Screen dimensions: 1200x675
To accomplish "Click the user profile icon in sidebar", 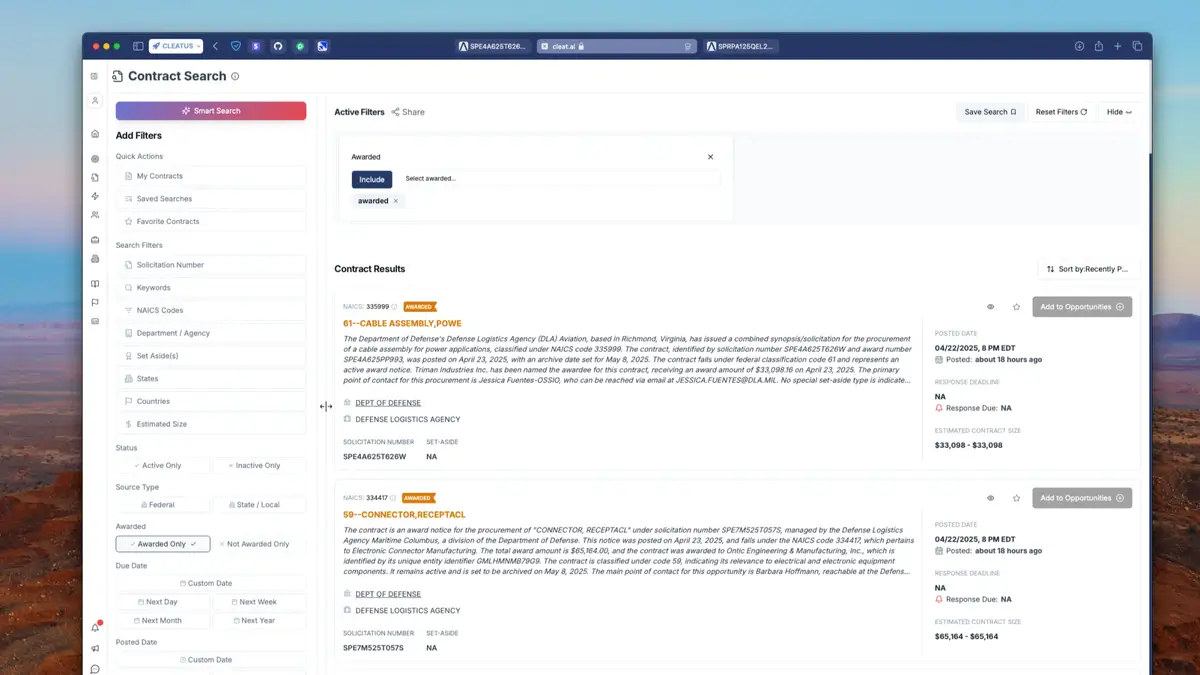I will [95, 101].
